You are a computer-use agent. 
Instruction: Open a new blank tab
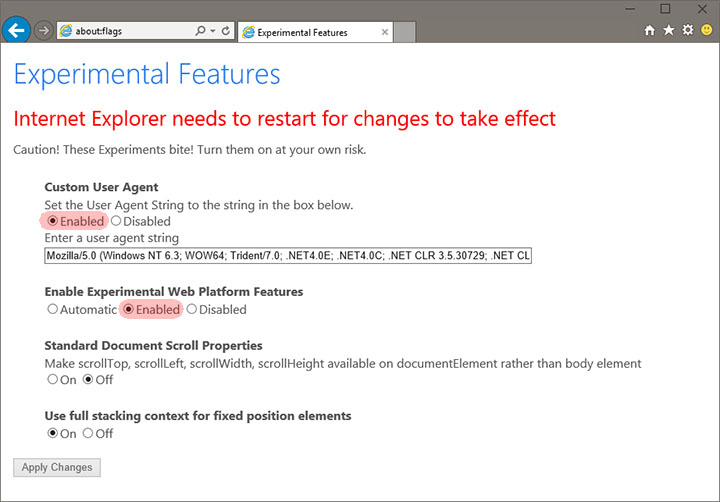(404, 32)
